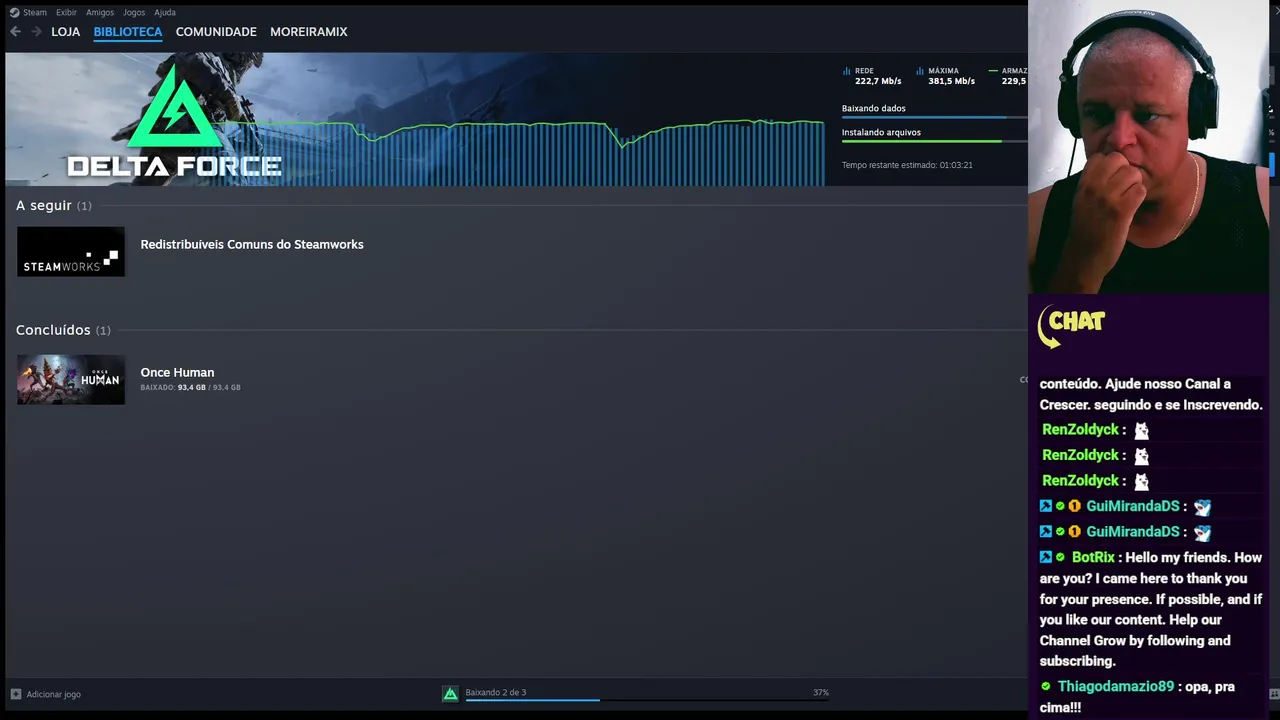Click the Instalando arquivos progress bar
The height and width of the screenshot is (720, 1280).
coord(934,141)
